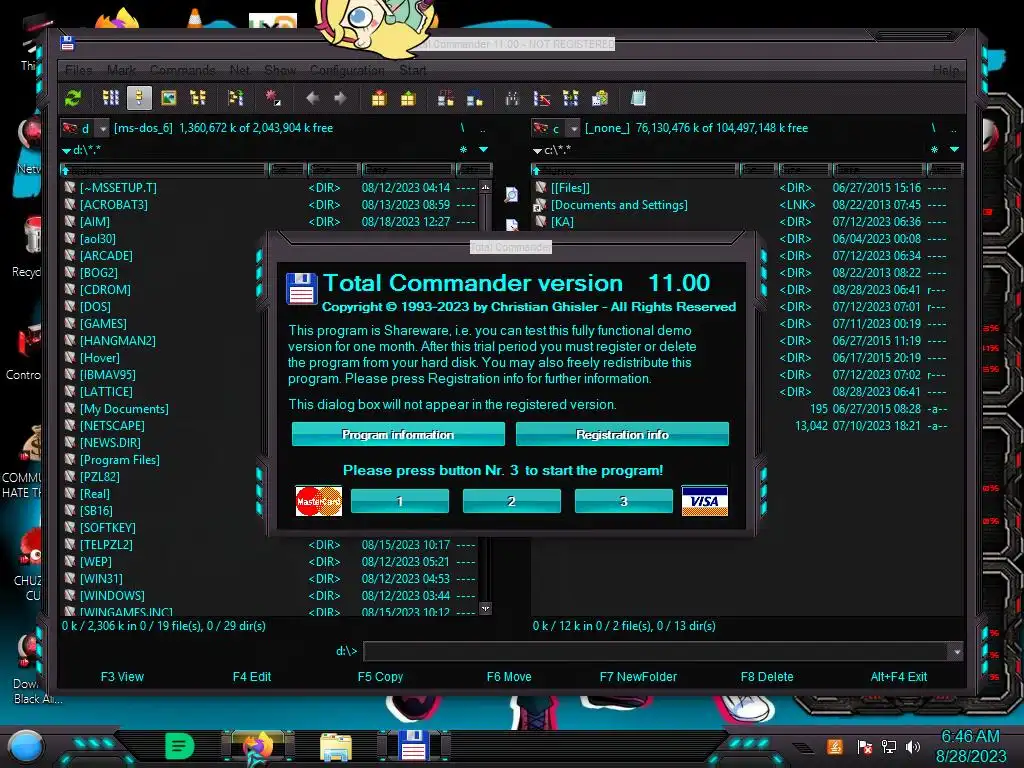The height and width of the screenshot is (768, 1024).
Task: Click the d:\*.* tab arrow in left panel
Action: click(x=66, y=151)
